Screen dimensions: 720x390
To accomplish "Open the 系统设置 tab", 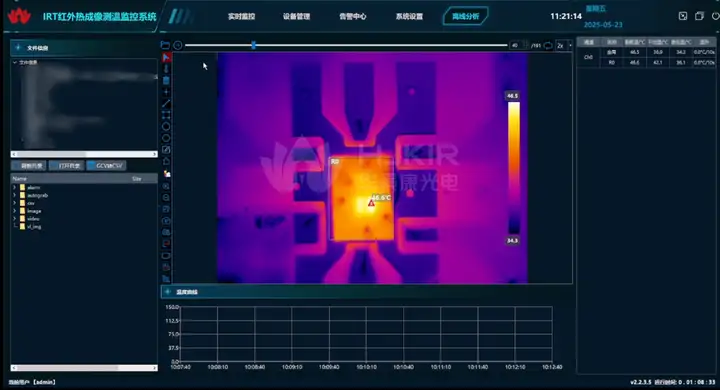I will click(x=409, y=17).
